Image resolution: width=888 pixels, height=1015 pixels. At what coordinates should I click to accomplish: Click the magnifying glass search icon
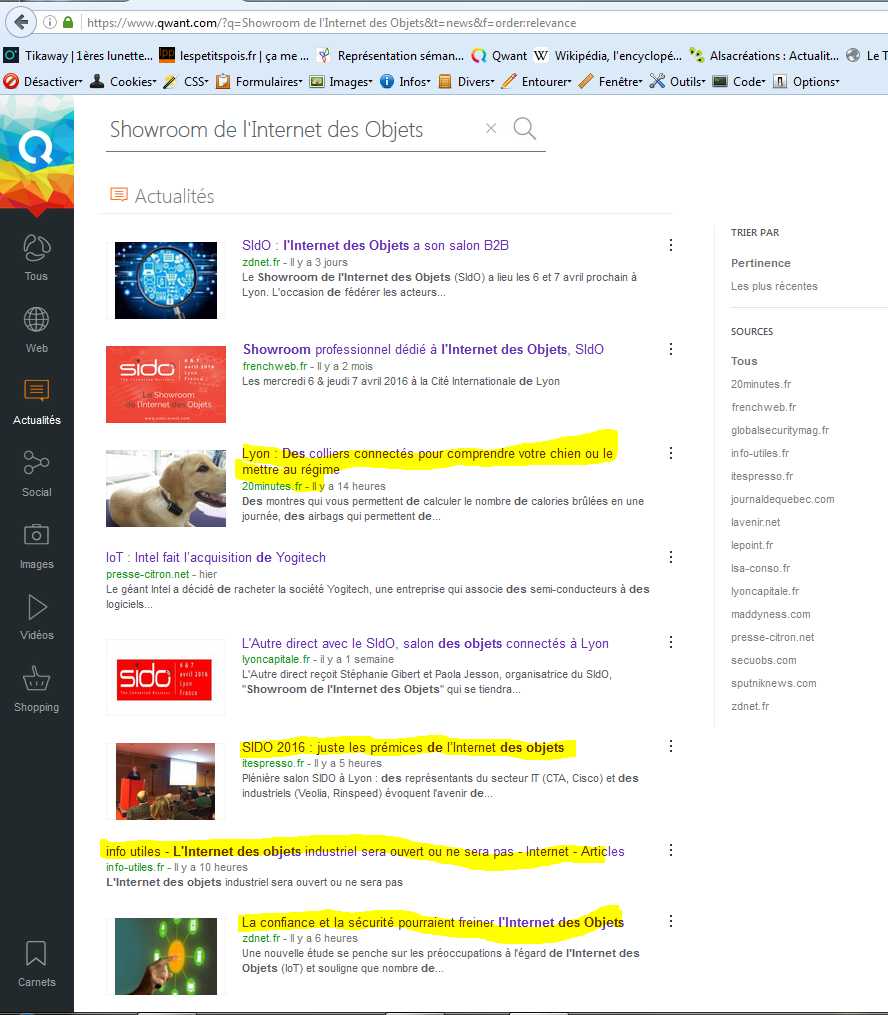click(524, 128)
